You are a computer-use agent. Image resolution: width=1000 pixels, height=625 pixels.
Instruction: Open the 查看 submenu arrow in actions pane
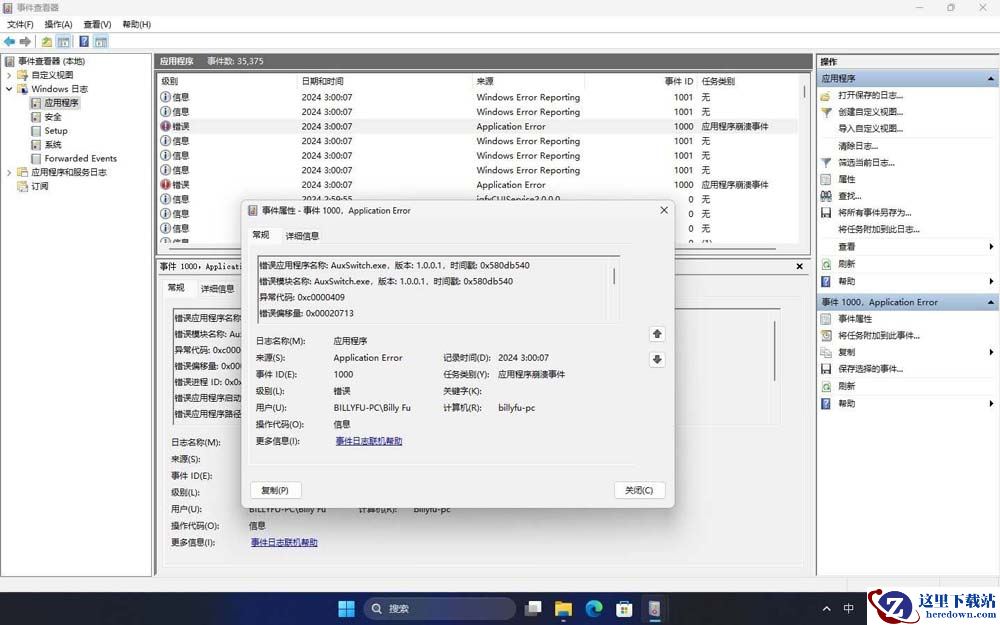(991, 247)
